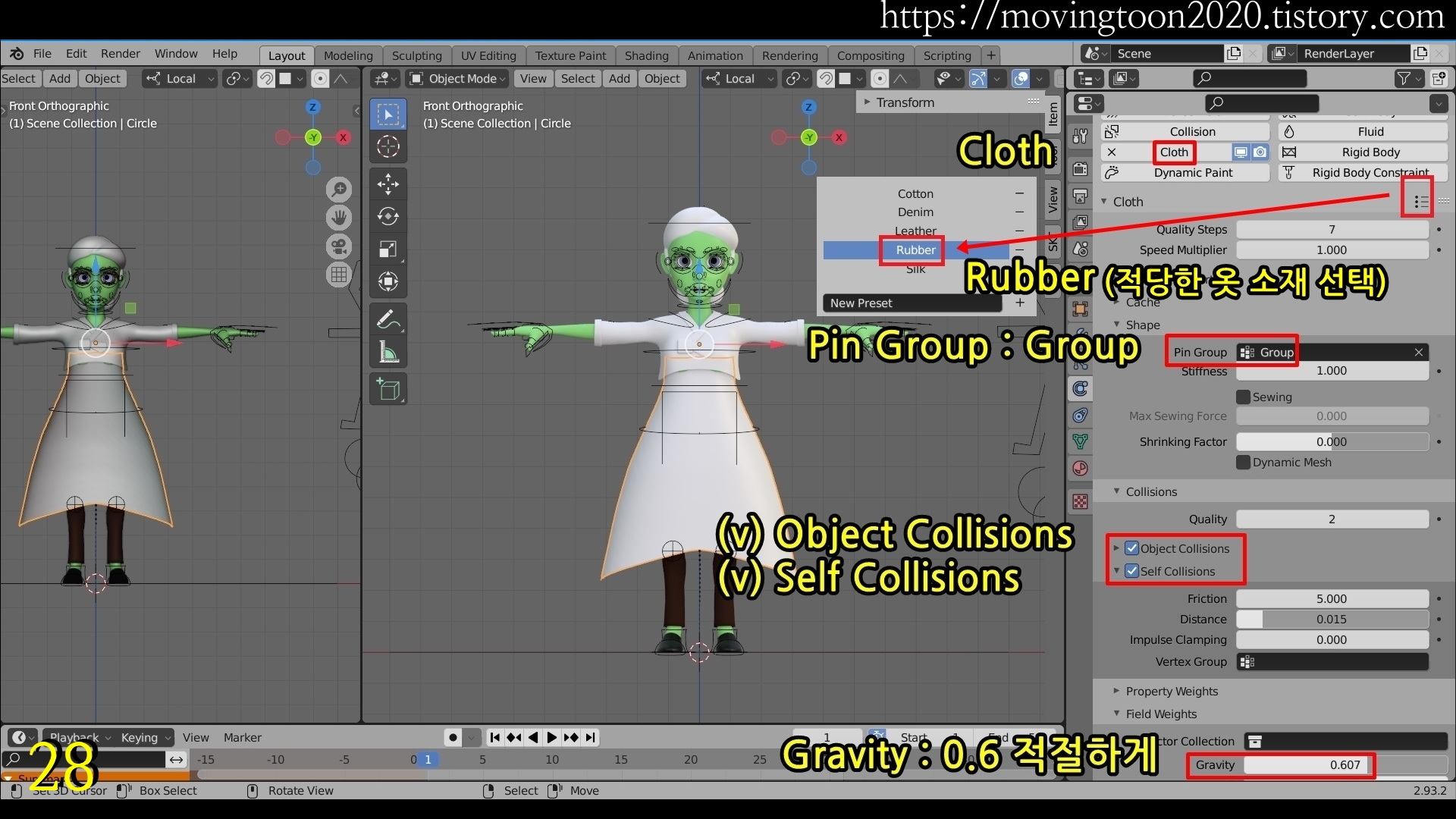This screenshot has height=819, width=1456.
Task: Expand the Transform panel
Action: click(x=905, y=102)
